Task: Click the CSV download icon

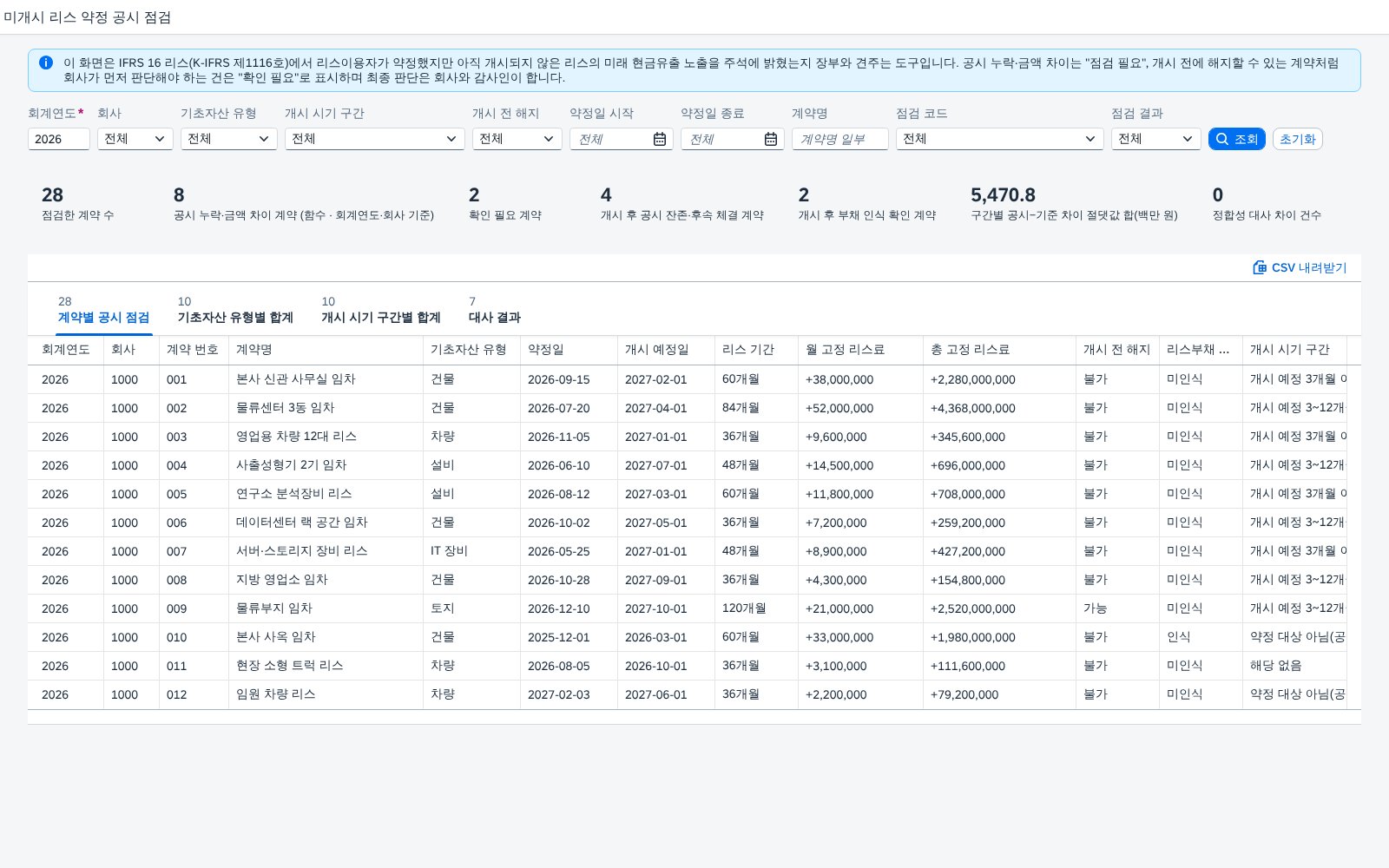Action: tap(1260, 267)
